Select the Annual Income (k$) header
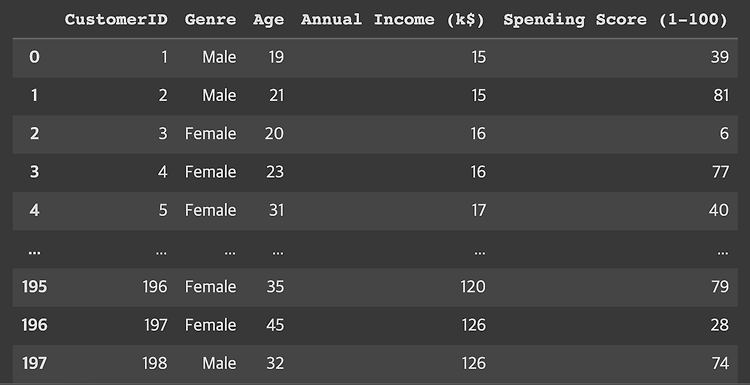 click(393, 20)
